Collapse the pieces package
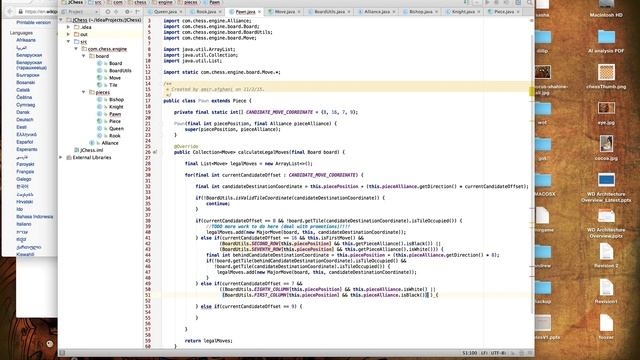 coord(84,92)
